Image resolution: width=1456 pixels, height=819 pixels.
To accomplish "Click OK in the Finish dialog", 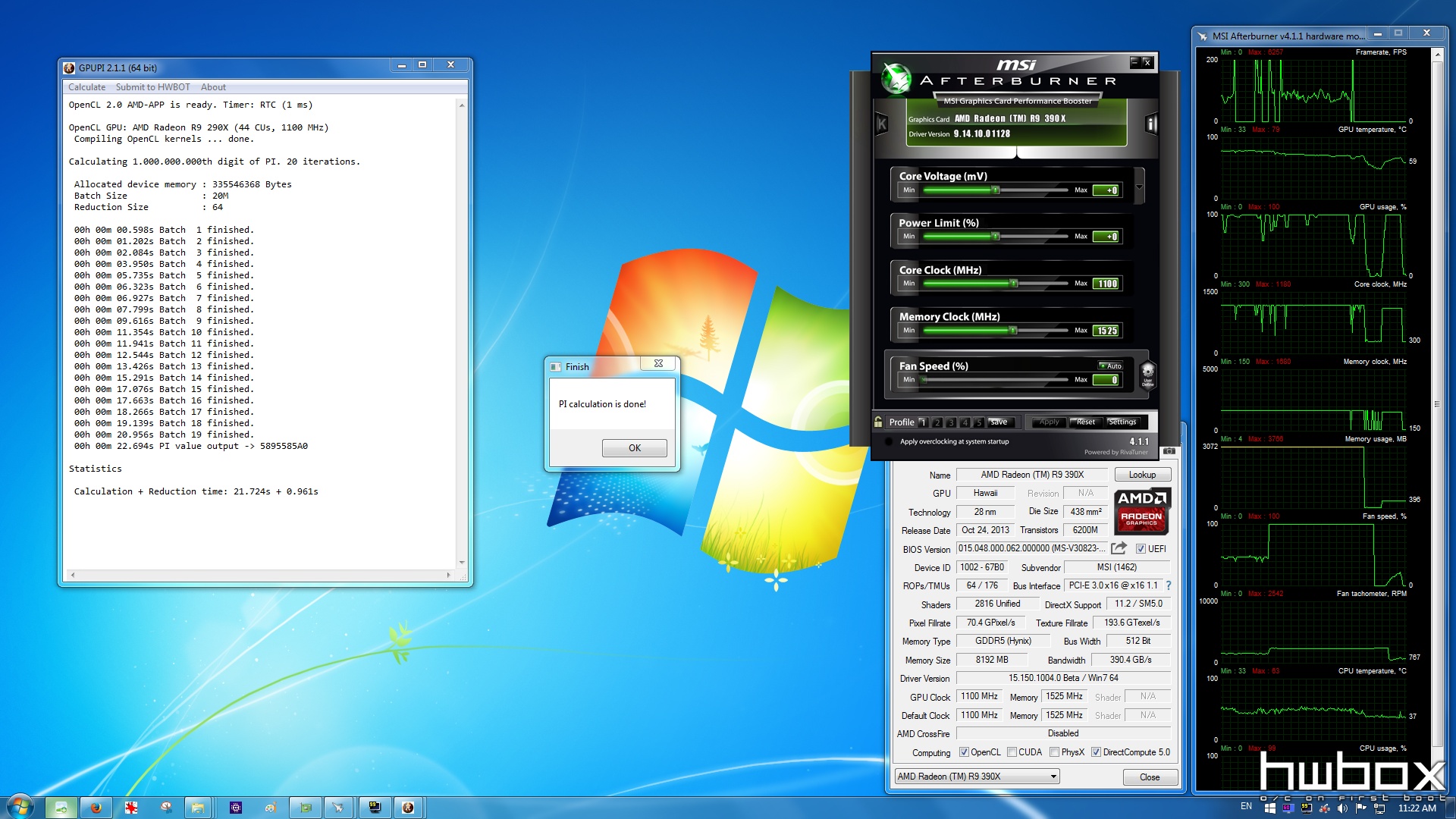I will click(x=634, y=447).
